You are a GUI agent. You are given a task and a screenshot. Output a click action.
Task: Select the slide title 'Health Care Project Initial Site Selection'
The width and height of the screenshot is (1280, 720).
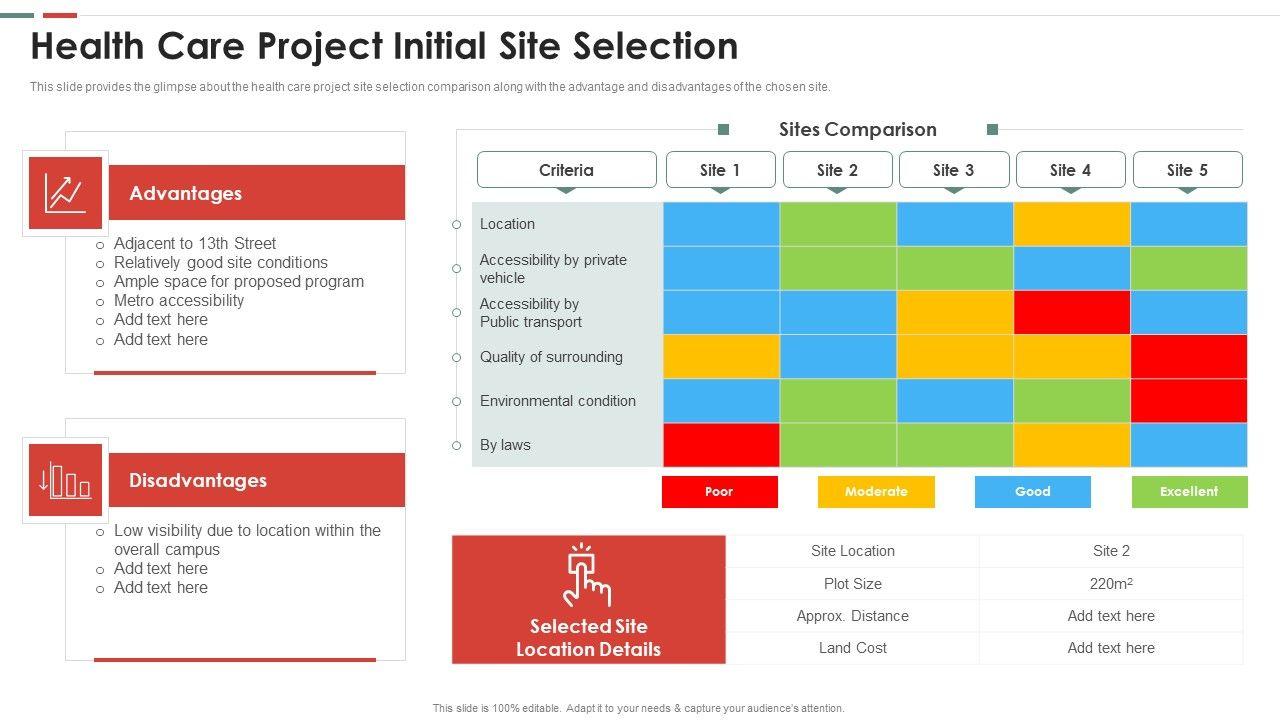pyautogui.click(x=385, y=46)
